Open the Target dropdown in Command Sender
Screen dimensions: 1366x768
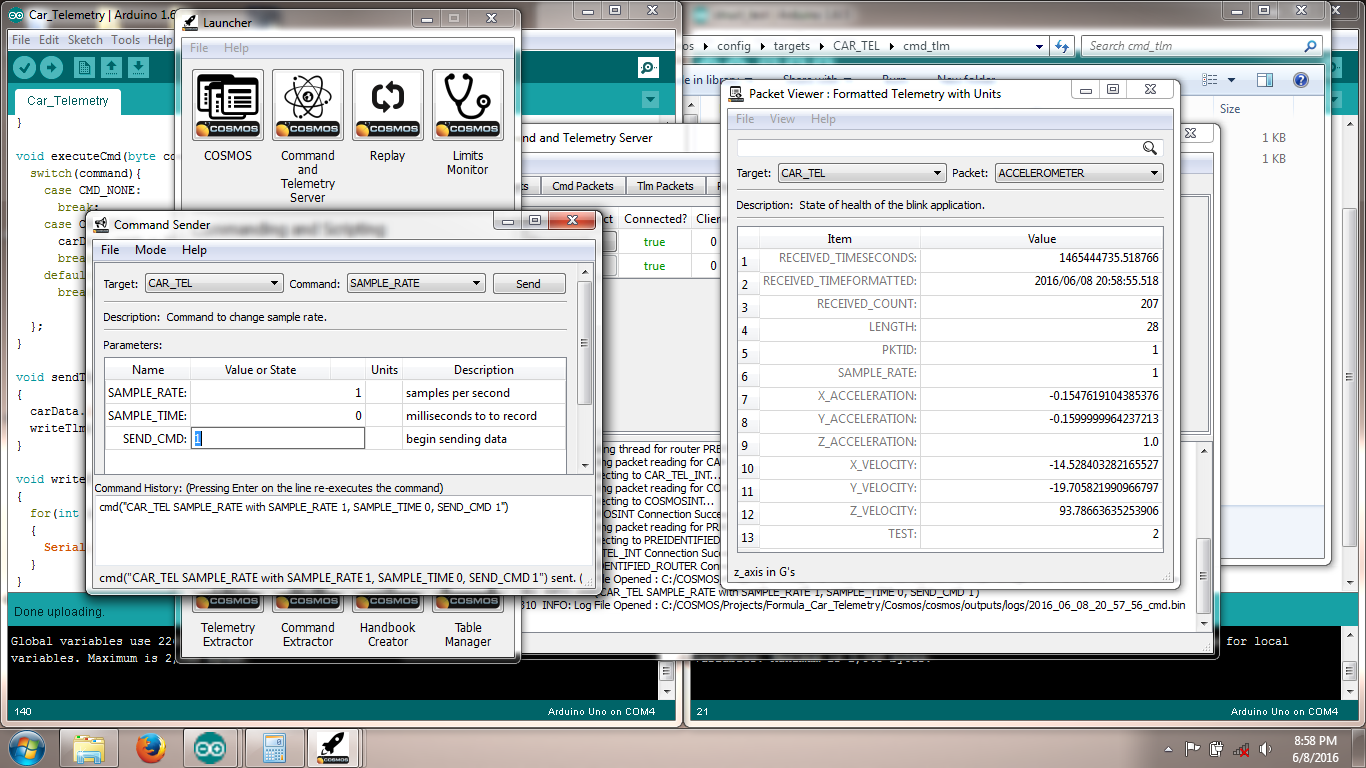[x=277, y=283]
